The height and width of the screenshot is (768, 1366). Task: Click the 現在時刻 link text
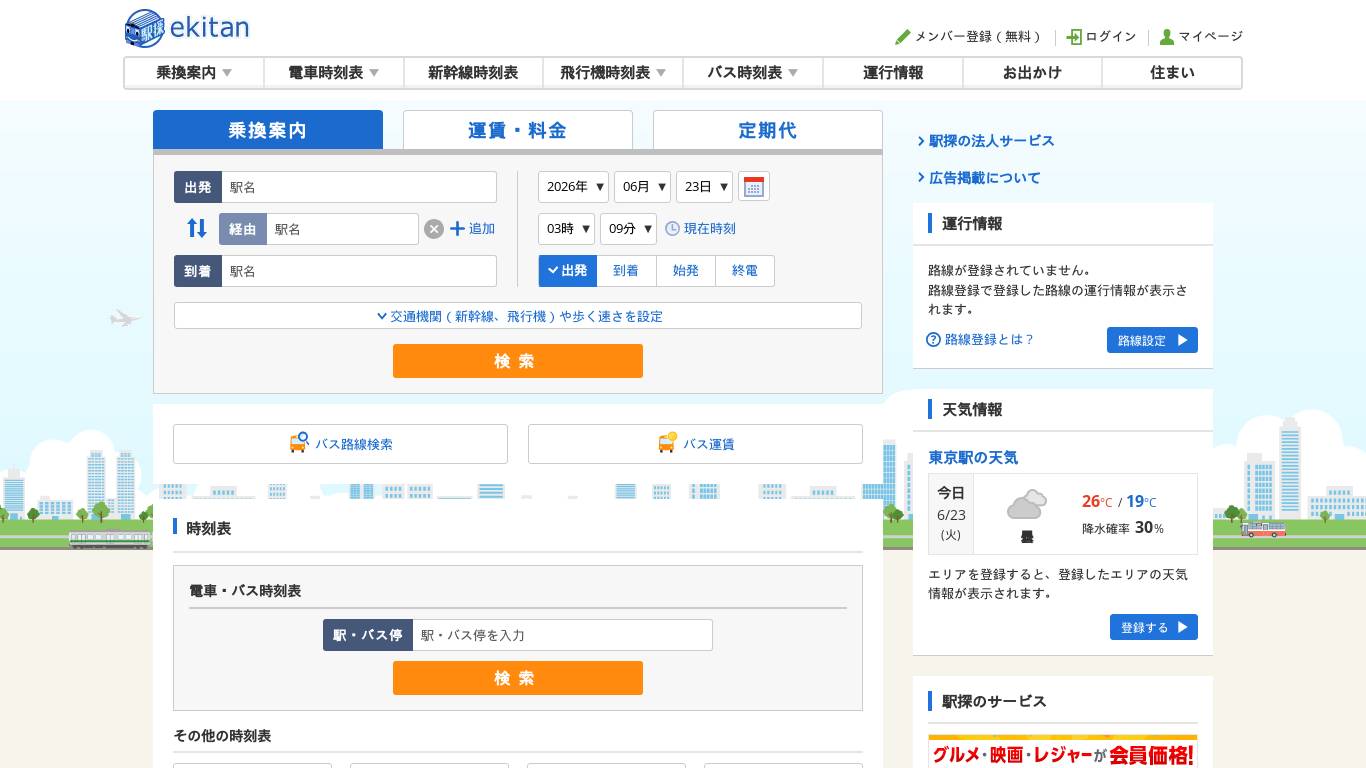coord(710,229)
